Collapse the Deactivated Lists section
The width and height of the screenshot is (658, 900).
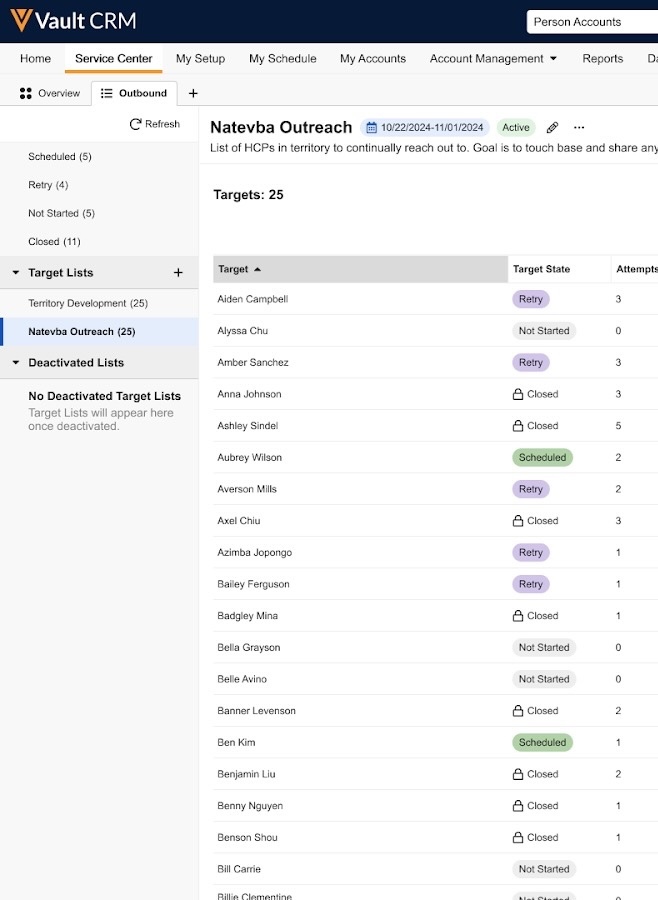coord(16,363)
